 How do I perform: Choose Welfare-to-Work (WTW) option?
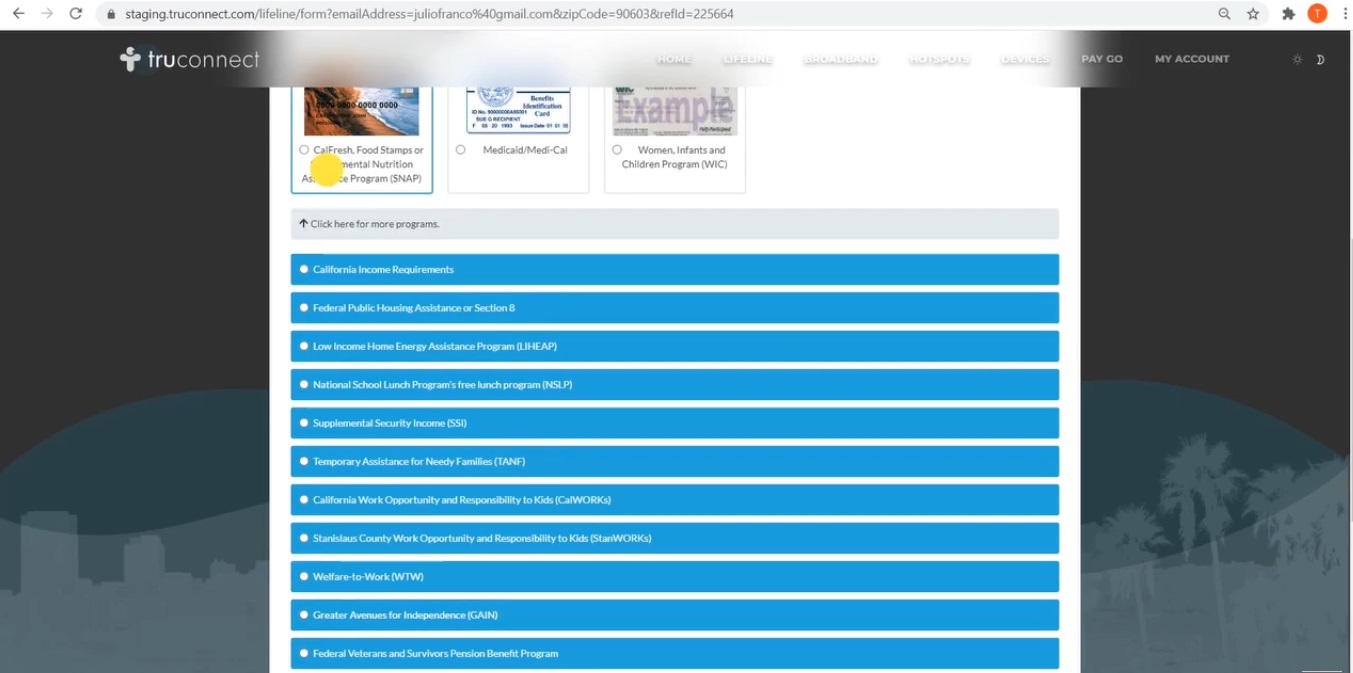point(675,577)
